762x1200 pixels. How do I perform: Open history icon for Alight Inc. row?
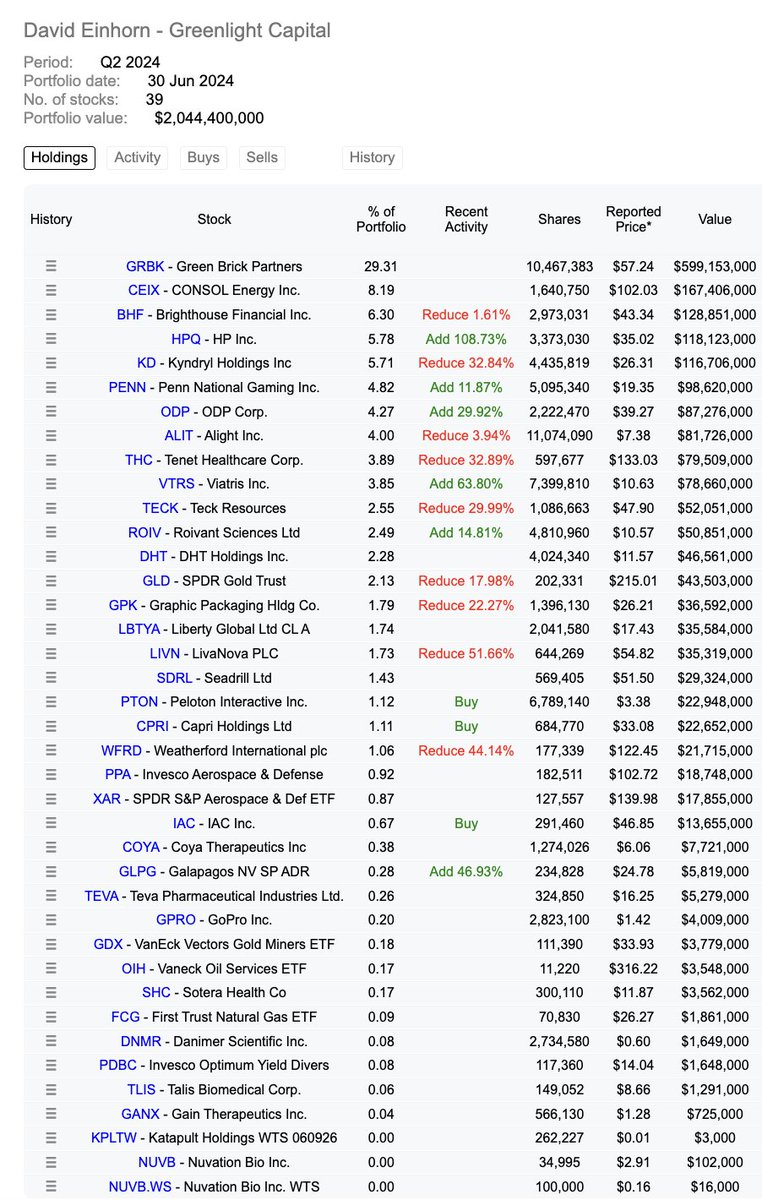pos(51,436)
